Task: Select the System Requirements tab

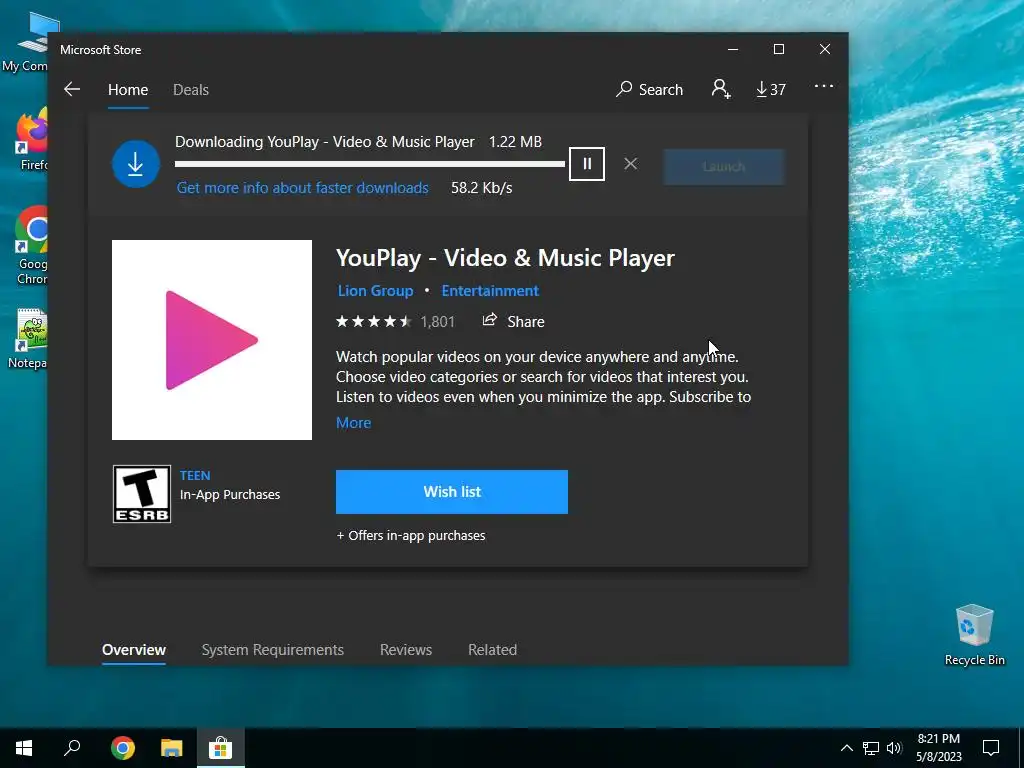Action: click(x=272, y=650)
